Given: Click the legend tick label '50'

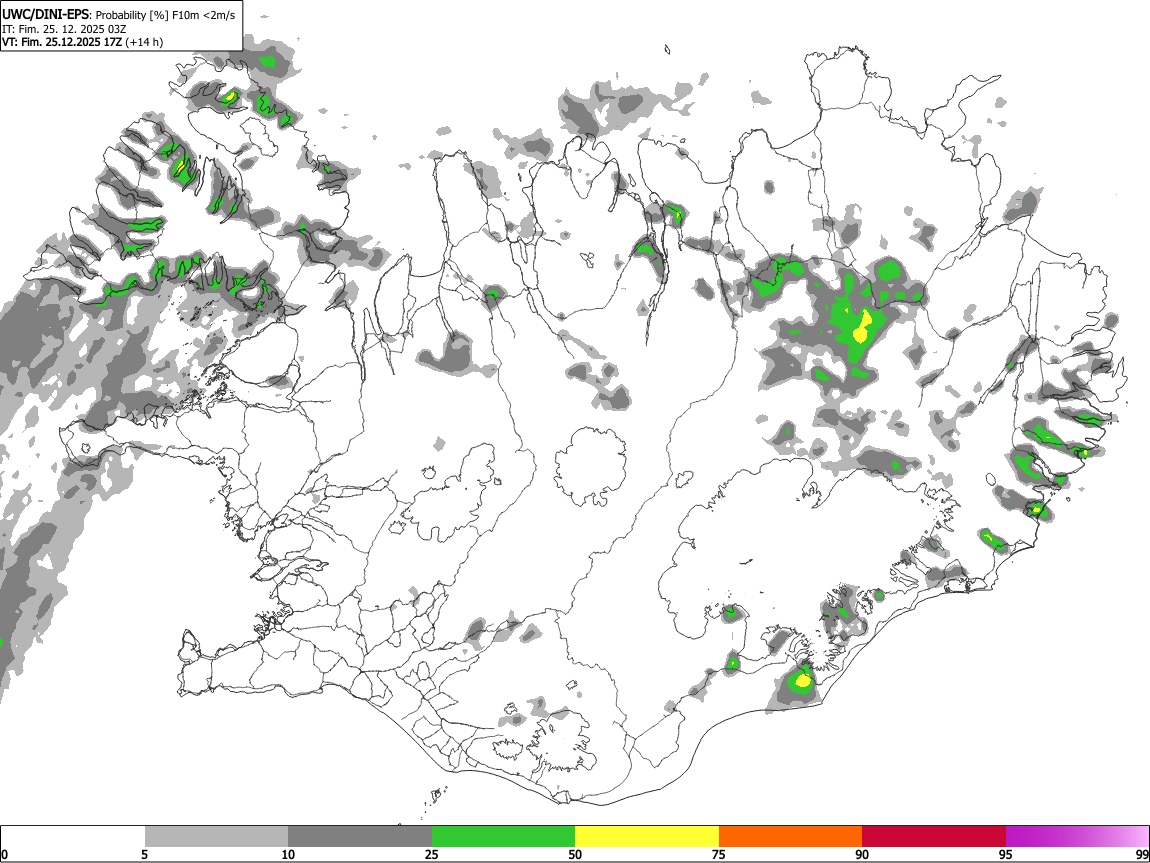Looking at the screenshot, I should point(575,854).
